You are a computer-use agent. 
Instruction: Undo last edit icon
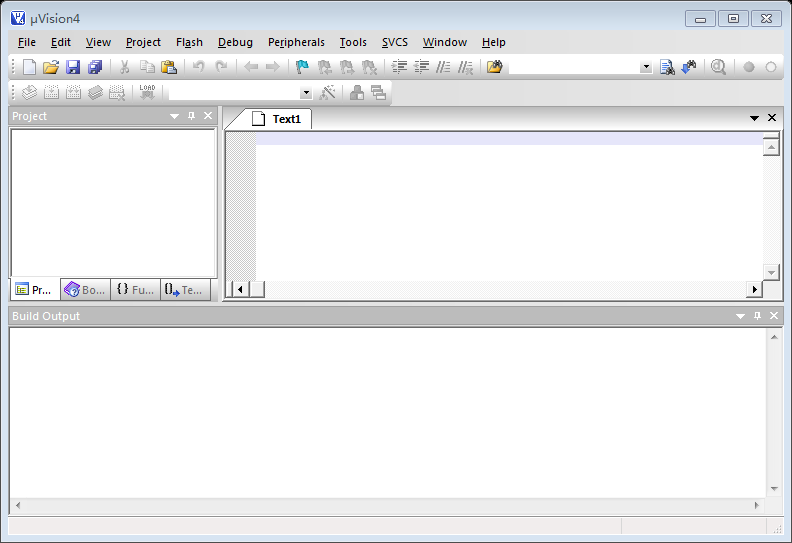coord(199,67)
